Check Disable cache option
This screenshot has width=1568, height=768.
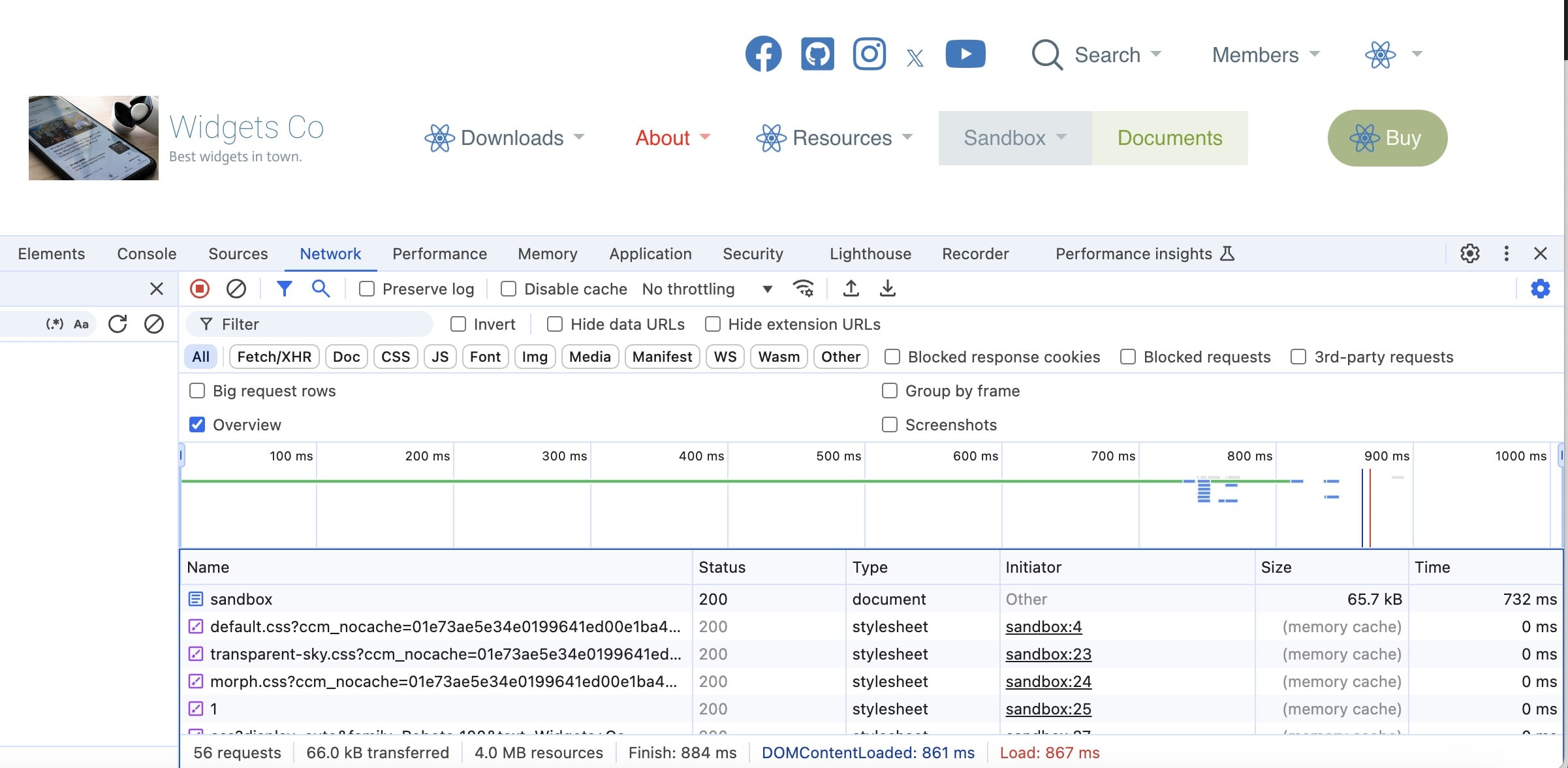[509, 289]
